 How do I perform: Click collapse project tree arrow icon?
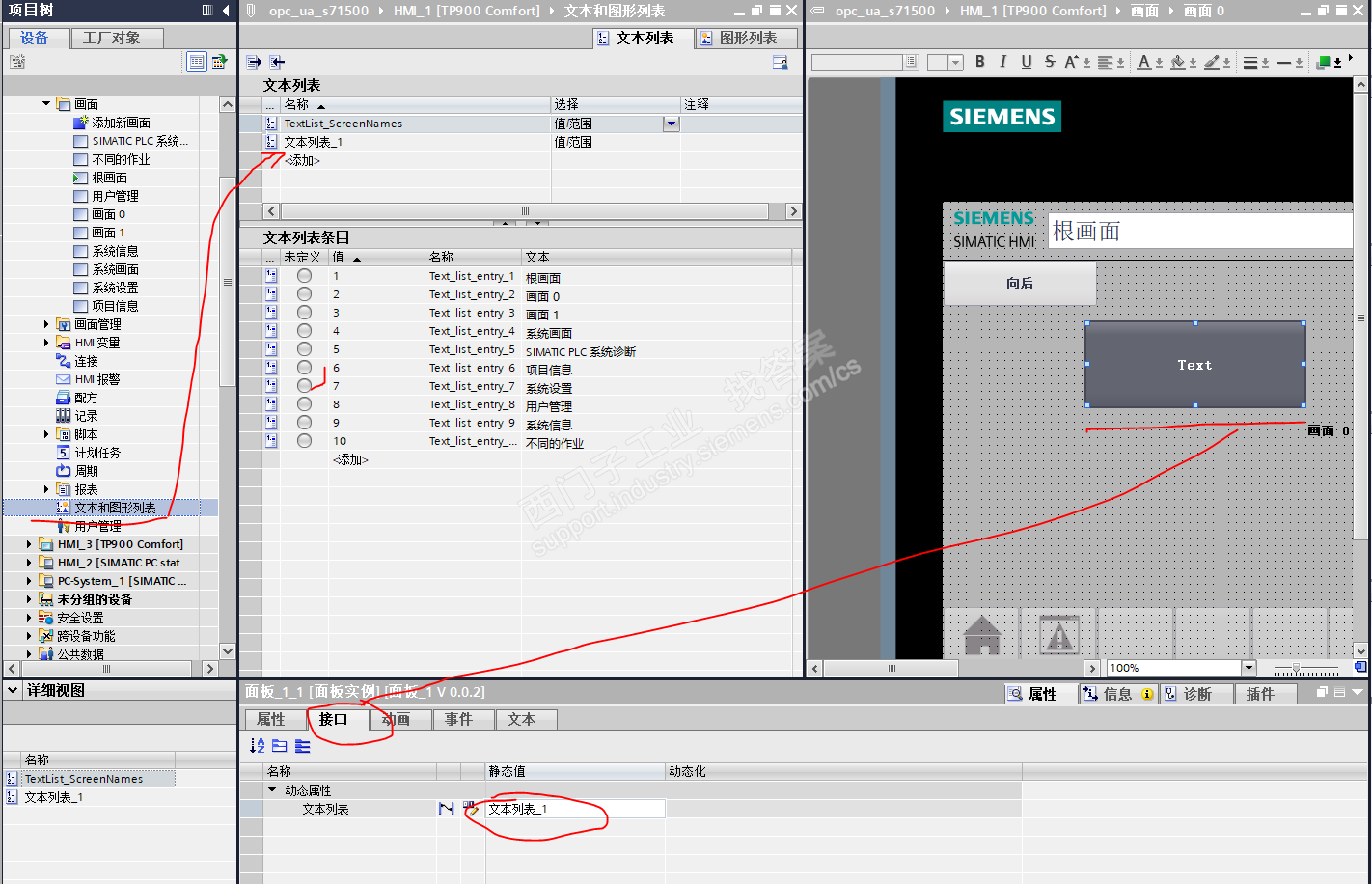click(226, 11)
